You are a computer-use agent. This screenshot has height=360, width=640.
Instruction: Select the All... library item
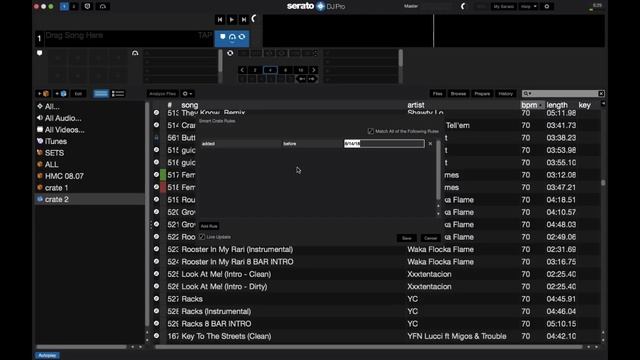tap(52, 107)
